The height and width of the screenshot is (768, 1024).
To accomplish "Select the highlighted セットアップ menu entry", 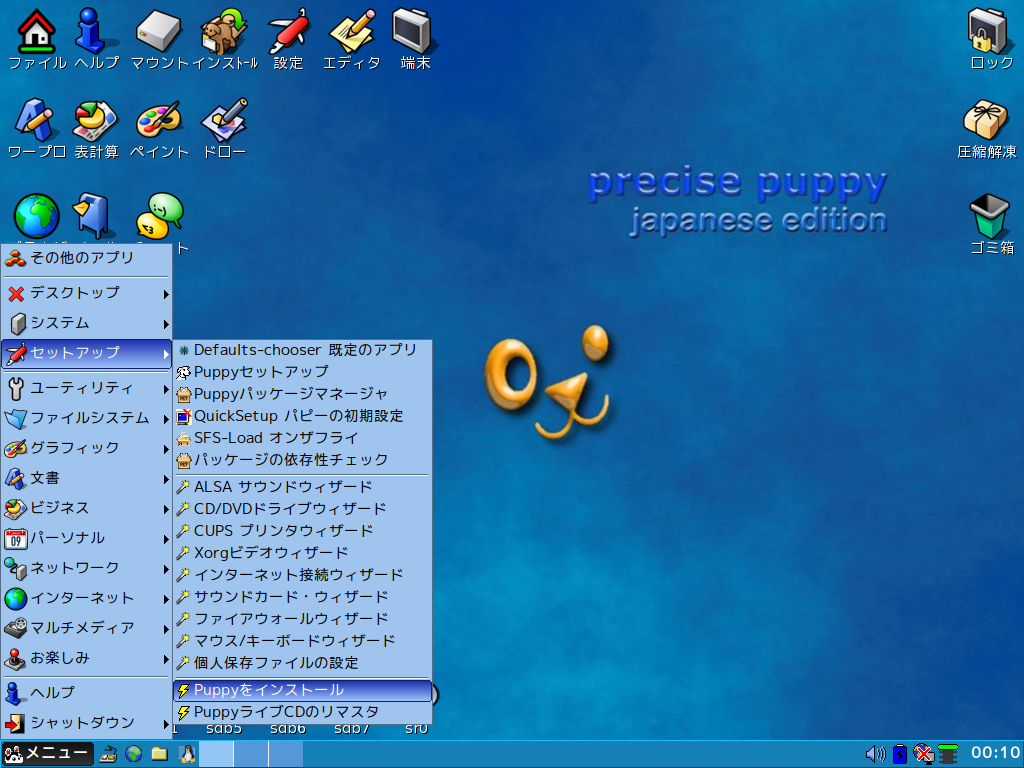I will pos(86,353).
